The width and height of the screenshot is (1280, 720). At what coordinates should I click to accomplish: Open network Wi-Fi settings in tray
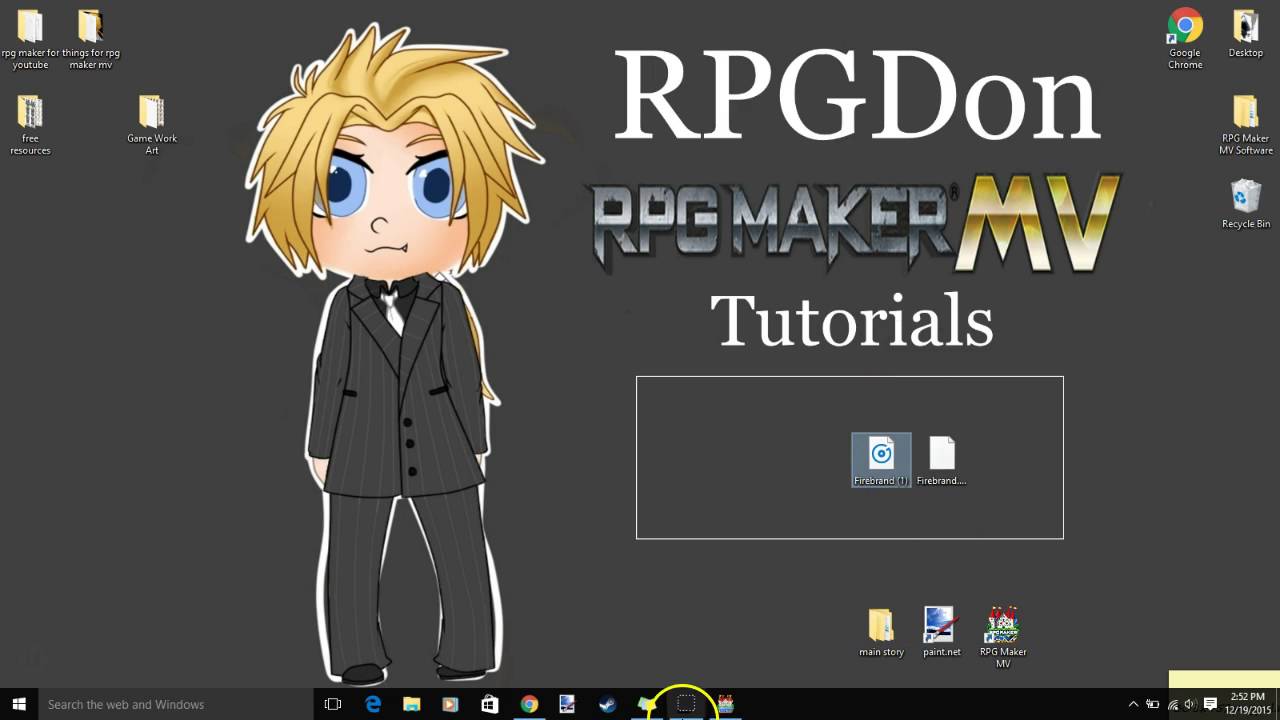coord(1172,704)
